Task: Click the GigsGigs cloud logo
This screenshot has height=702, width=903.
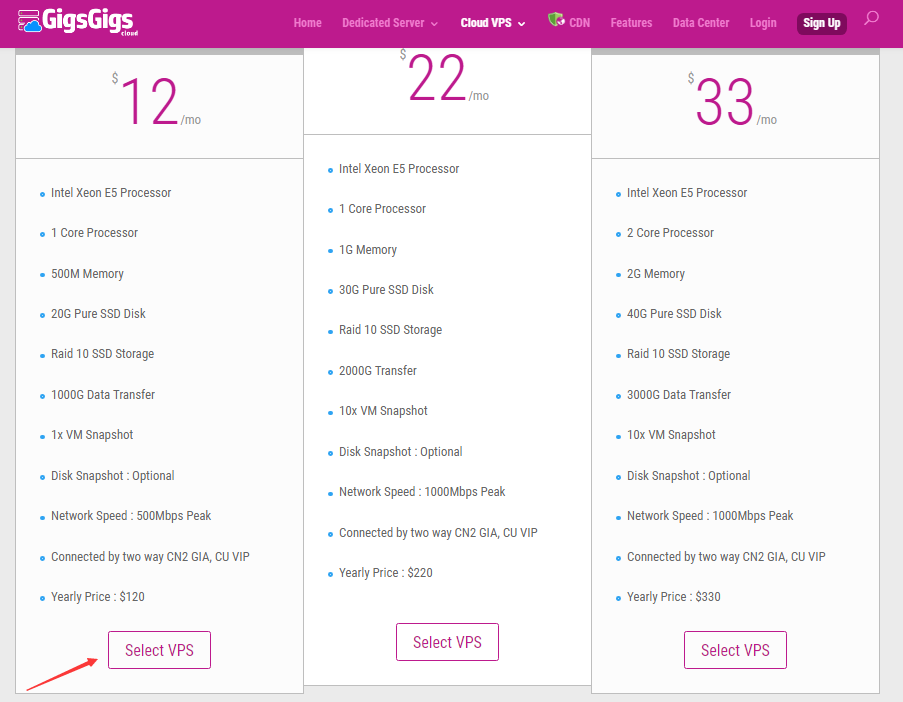Action: click(x=75, y=22)
